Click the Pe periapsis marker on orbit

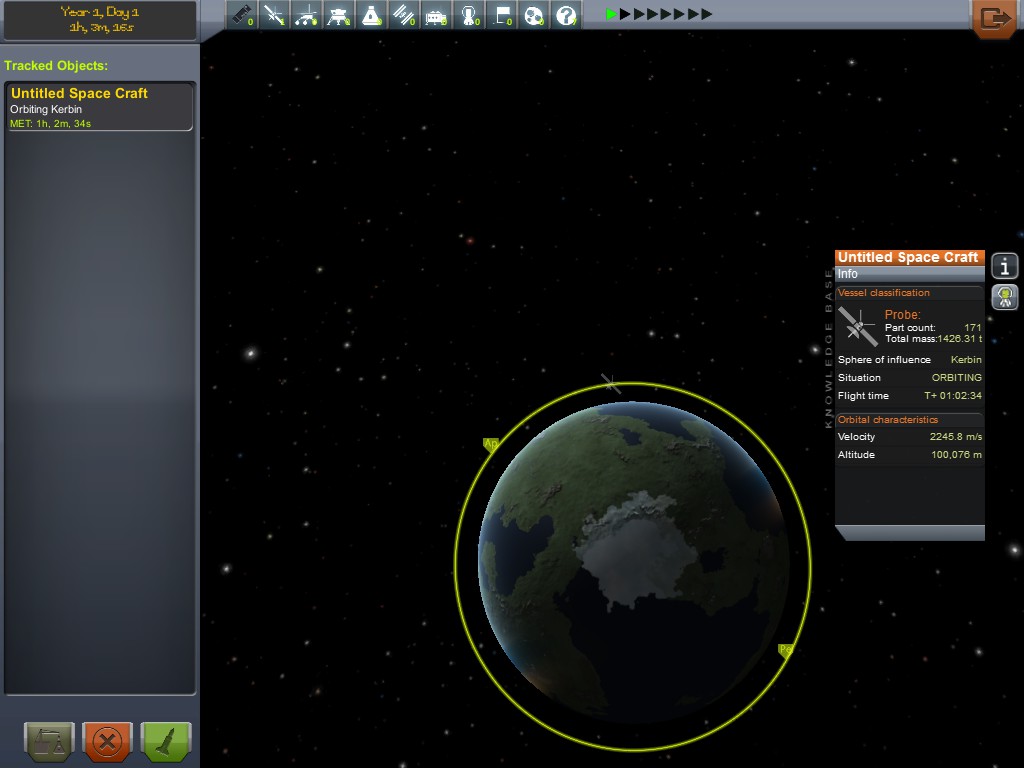786,649
